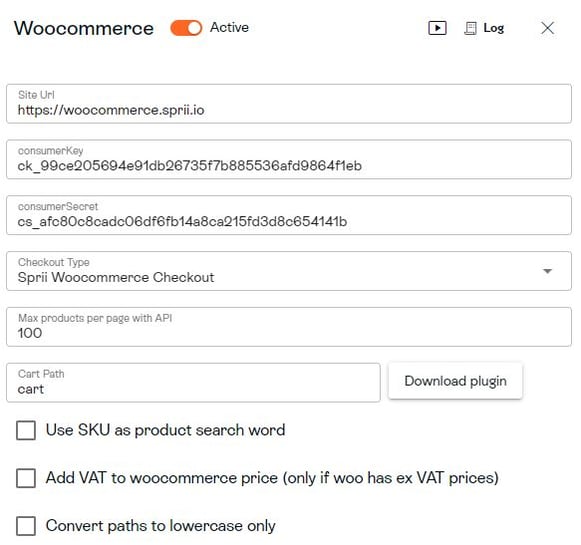
Task: Open the Log text link
Action: point(494,28)
